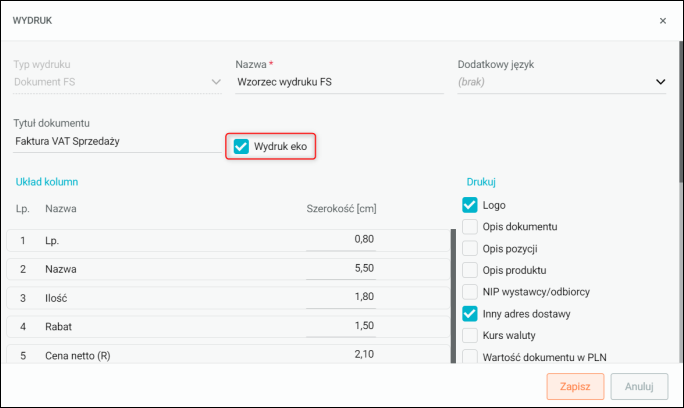Click the column list vertical scrollbar
Image resolution: width=684 pixels, height=408 pixels.
(x=453, y=296)
